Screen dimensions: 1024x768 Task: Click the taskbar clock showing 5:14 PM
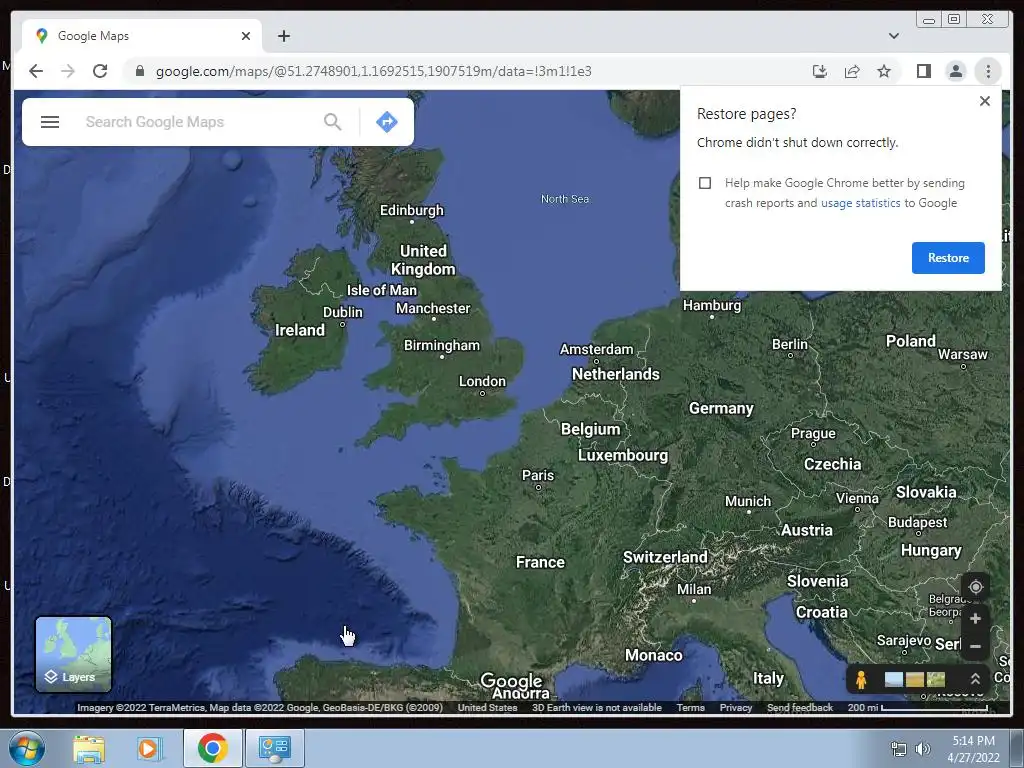tap(973, 749)
